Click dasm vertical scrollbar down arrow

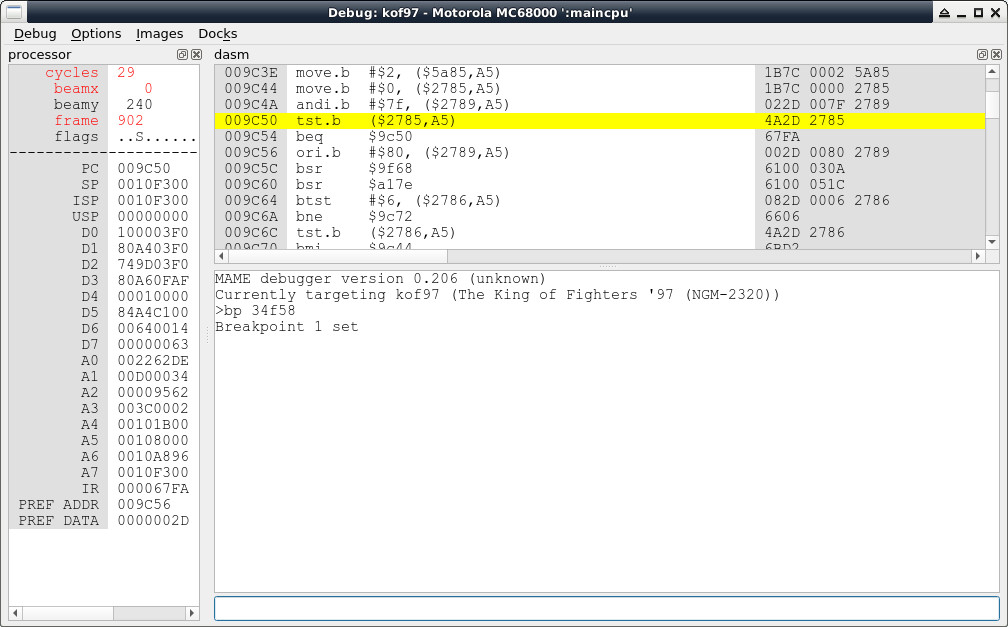pyautogui.click(x=992, y=242)
